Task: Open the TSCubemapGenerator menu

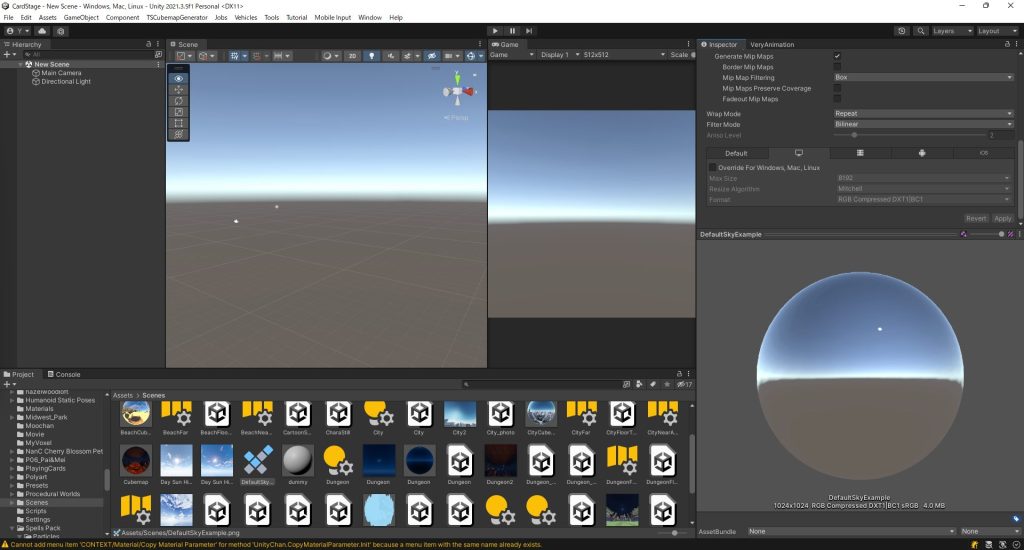Action: click(177, 18)
